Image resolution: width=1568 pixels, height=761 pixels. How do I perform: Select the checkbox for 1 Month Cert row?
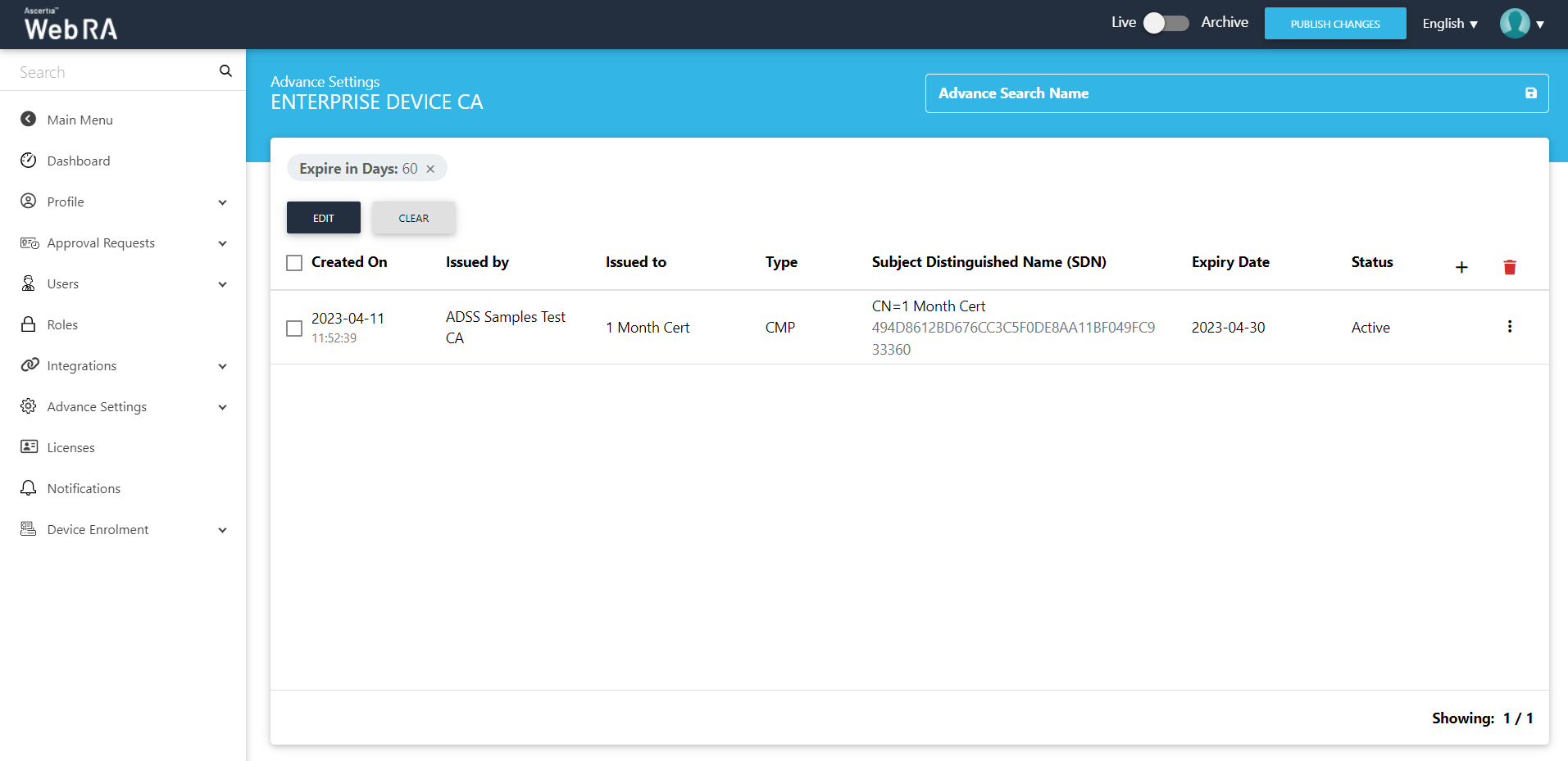[294, 328]
